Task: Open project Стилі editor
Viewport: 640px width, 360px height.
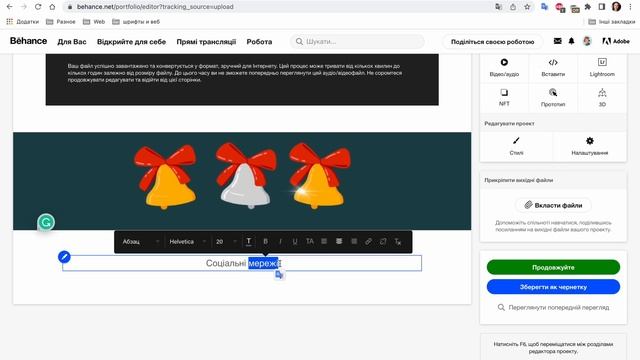Action: pos(516,146)
